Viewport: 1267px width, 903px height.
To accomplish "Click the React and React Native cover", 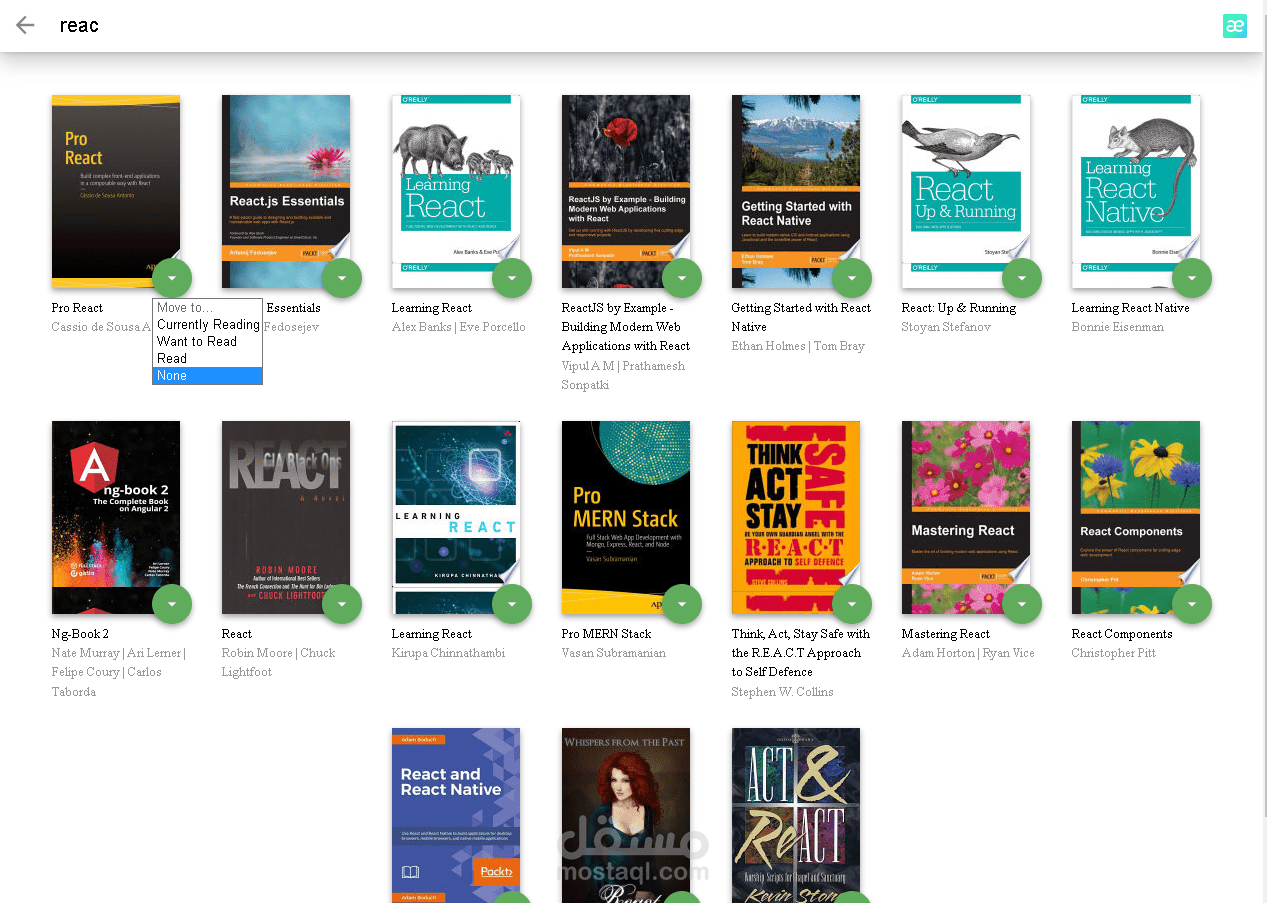I will point(456,815).
